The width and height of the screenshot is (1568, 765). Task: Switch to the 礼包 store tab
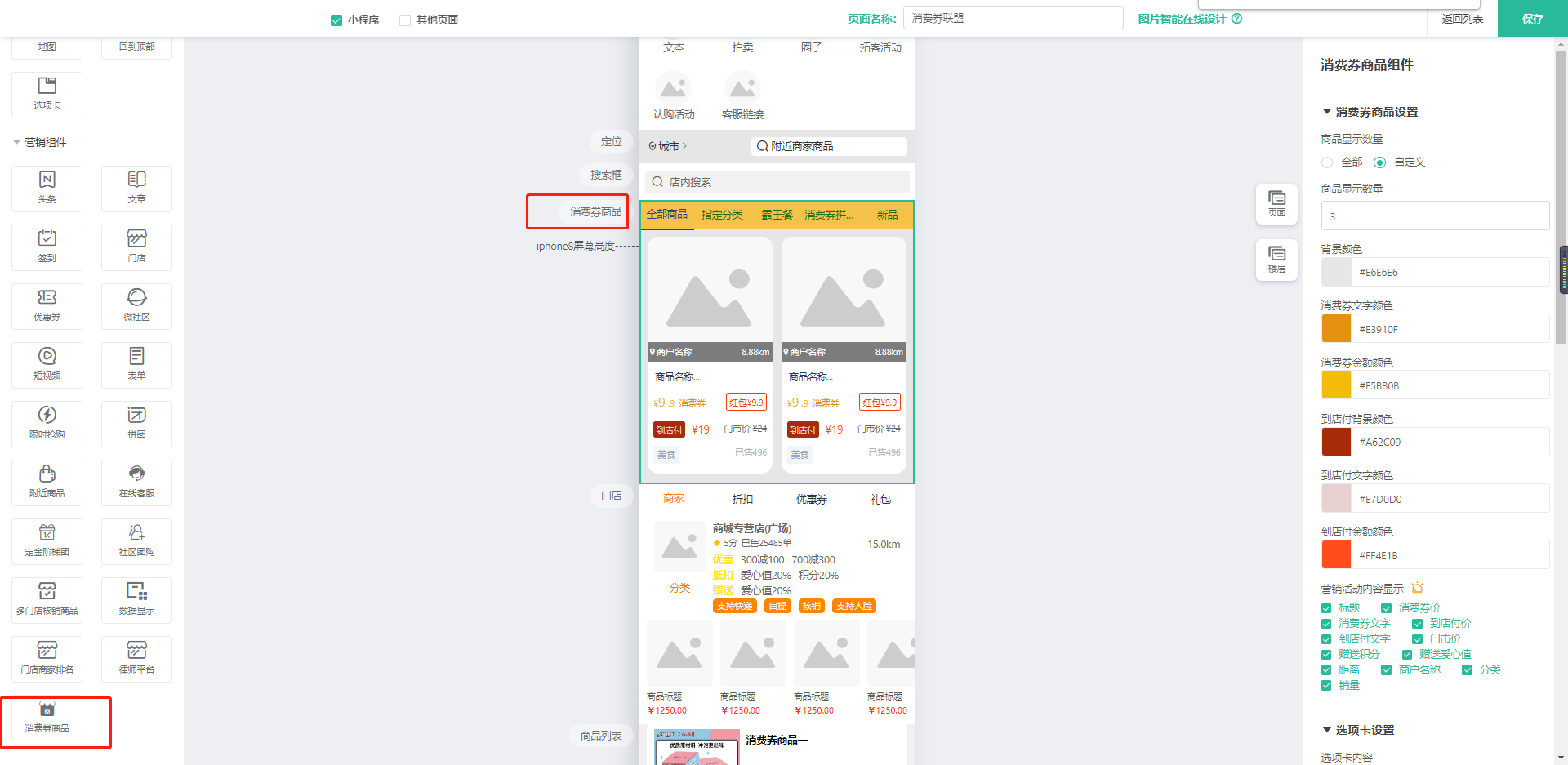pyautogui.click(x=880, y=499)
